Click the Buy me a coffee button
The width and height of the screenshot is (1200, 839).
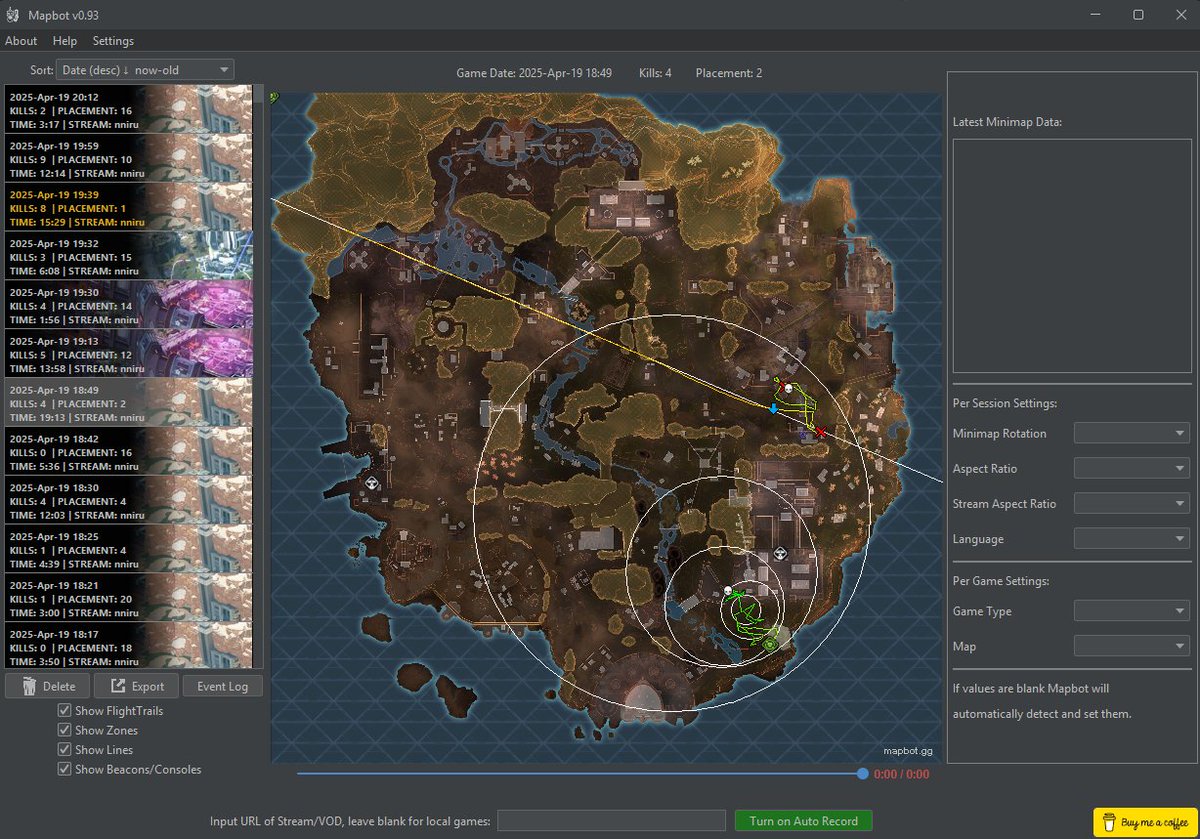(x=1145, y=823)
